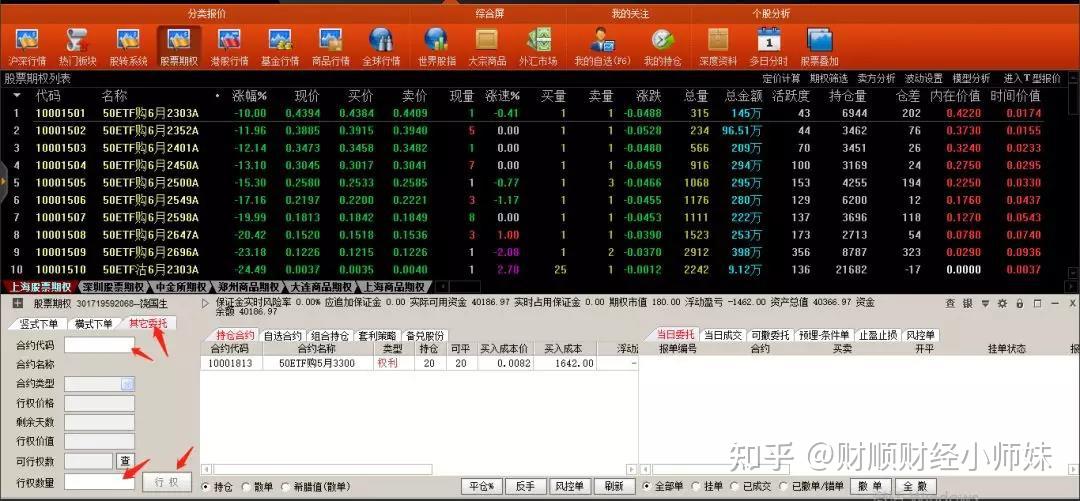Click 期权筛选 option filter link
This screenshot has width=1080, height=501.
[x=829, y=79]
